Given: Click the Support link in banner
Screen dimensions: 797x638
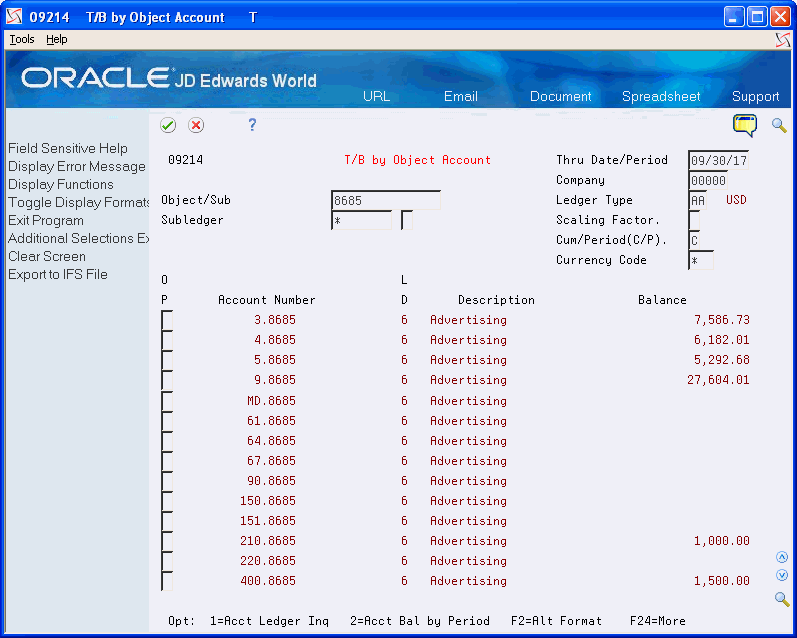Looking at the screenshot, I should pyautogui.click(x=755, y=96).
